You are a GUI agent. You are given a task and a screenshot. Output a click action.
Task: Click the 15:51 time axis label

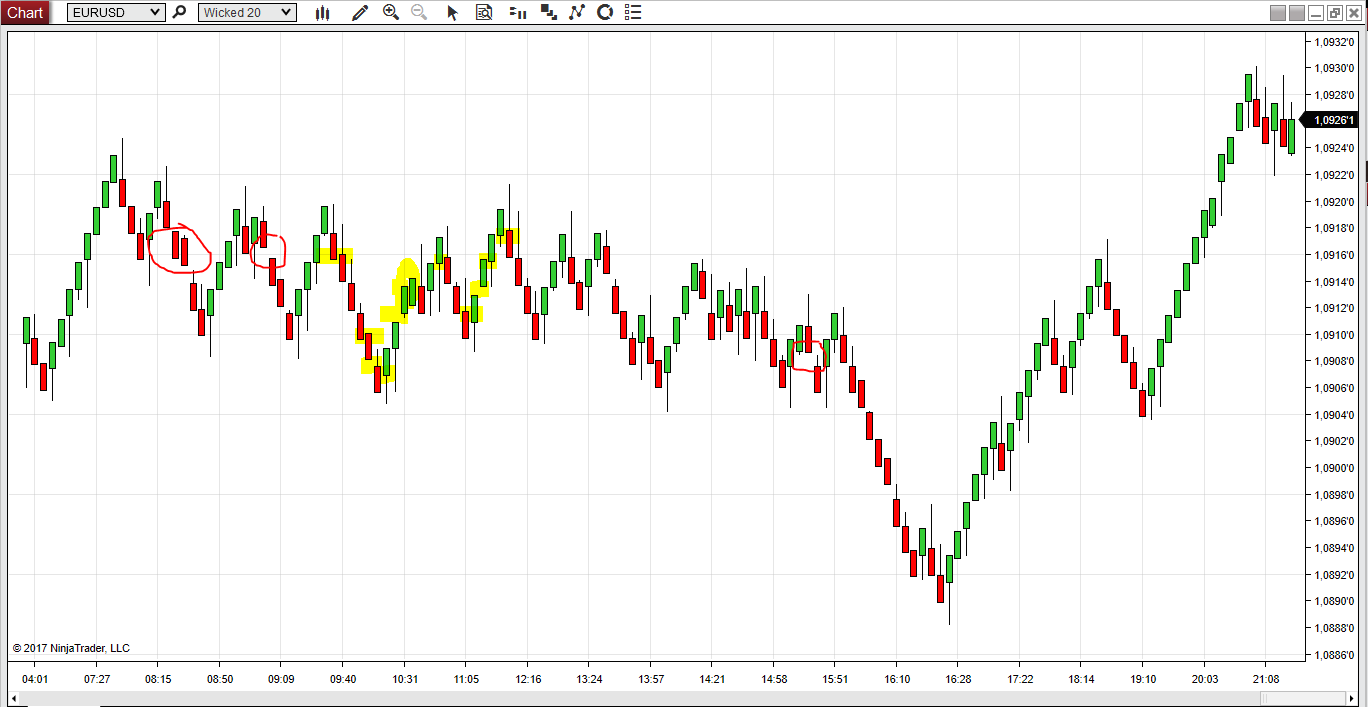point(835,679)
